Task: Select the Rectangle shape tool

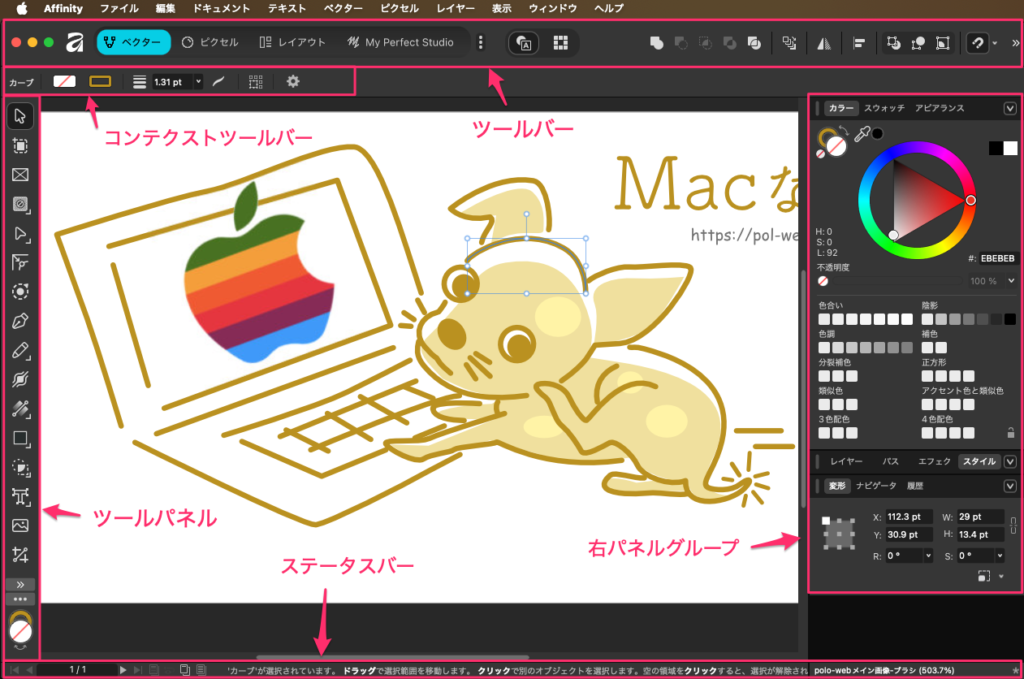Action: pos(21,438)
